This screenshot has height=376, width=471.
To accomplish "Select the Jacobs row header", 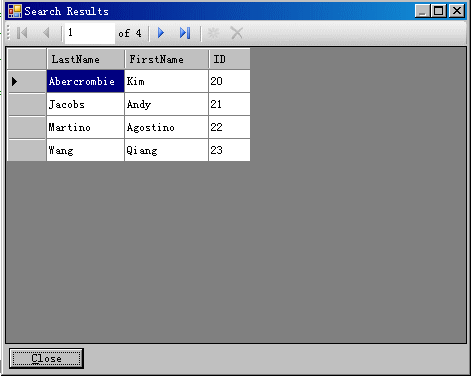I will (27, 104).
